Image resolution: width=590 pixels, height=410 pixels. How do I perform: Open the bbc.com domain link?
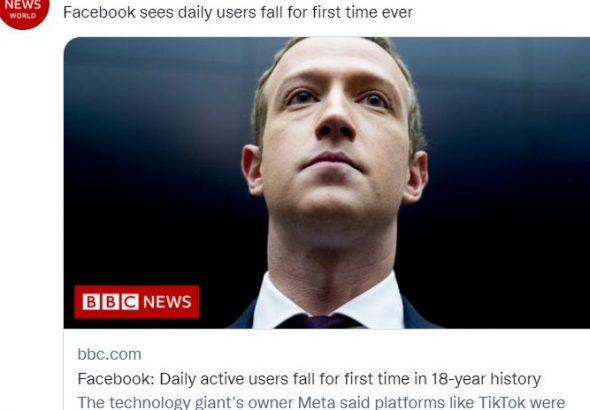pos(109,354)
